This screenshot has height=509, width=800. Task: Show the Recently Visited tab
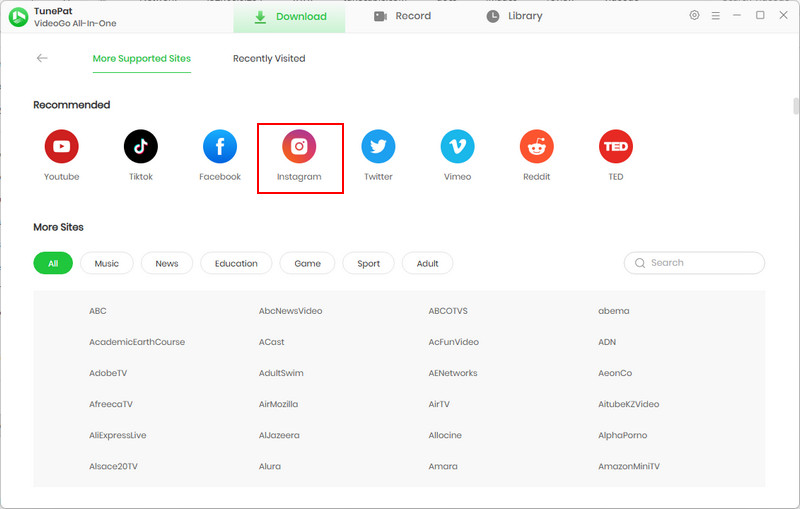(x=269, y=59)
